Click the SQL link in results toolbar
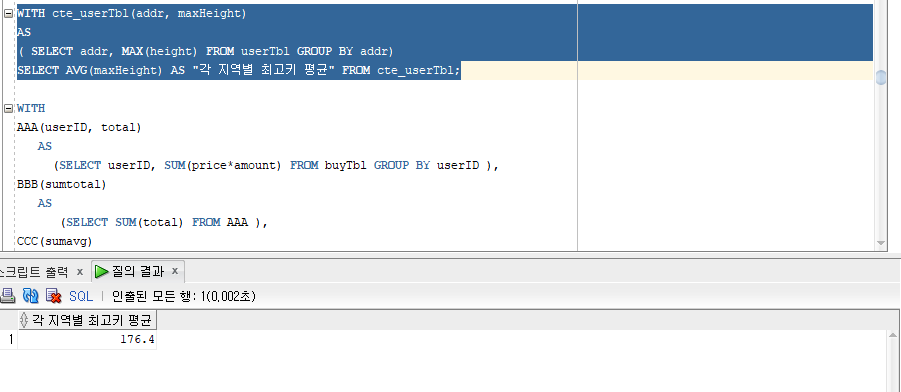Image resolution: width=901 pixels, height=392 pixels. pyautogui.click(x=80, y=297)
